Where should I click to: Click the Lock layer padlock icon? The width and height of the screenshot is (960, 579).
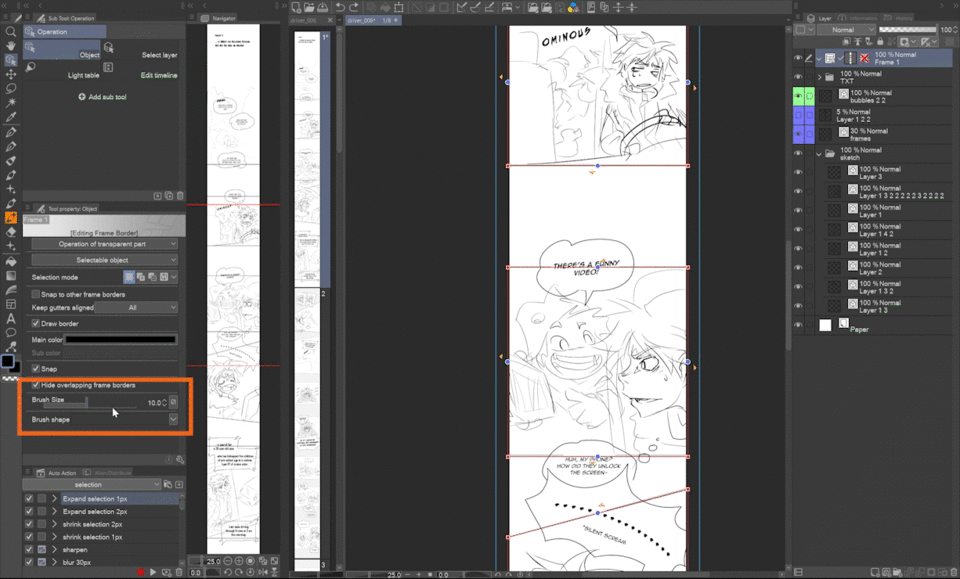pos(880,42)
